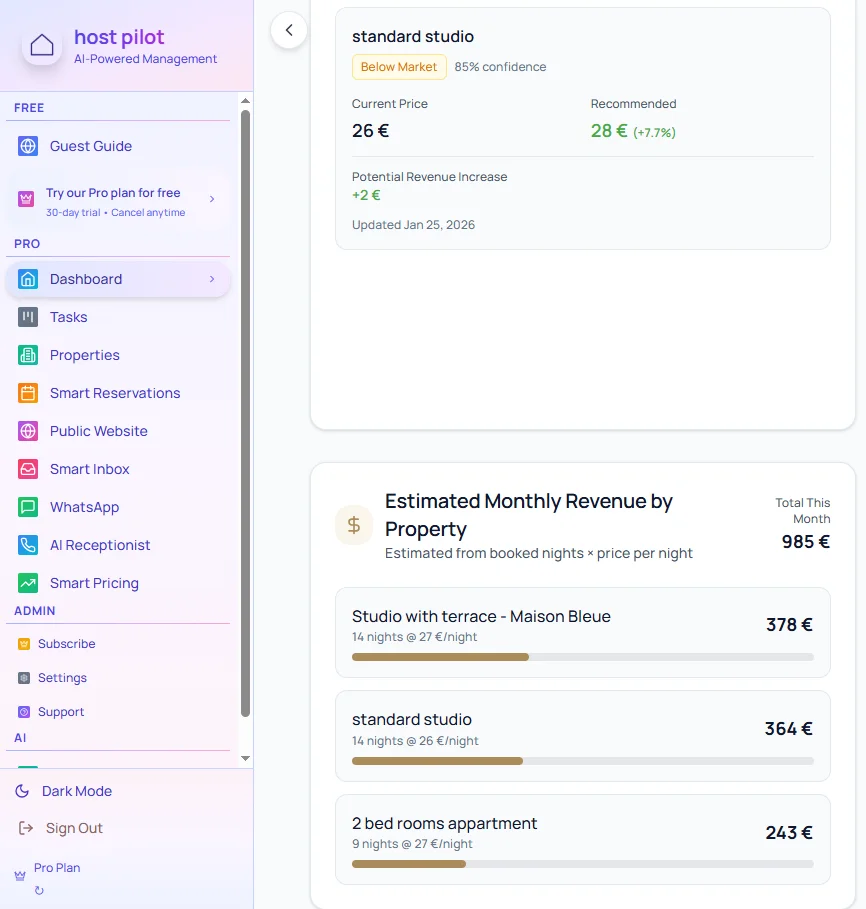Image resolution: width=866 pixels, height=909 pixels.
Task: Select the Smart Reservations calendar icon
Action: (27, 393)
